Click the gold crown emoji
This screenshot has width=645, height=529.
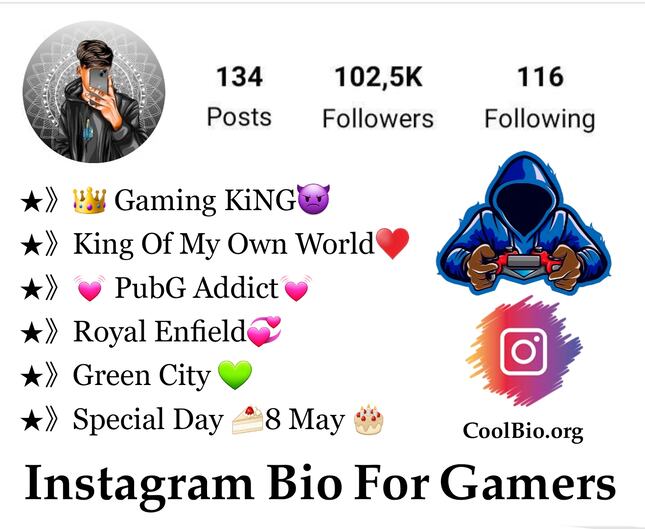(89, 200)
